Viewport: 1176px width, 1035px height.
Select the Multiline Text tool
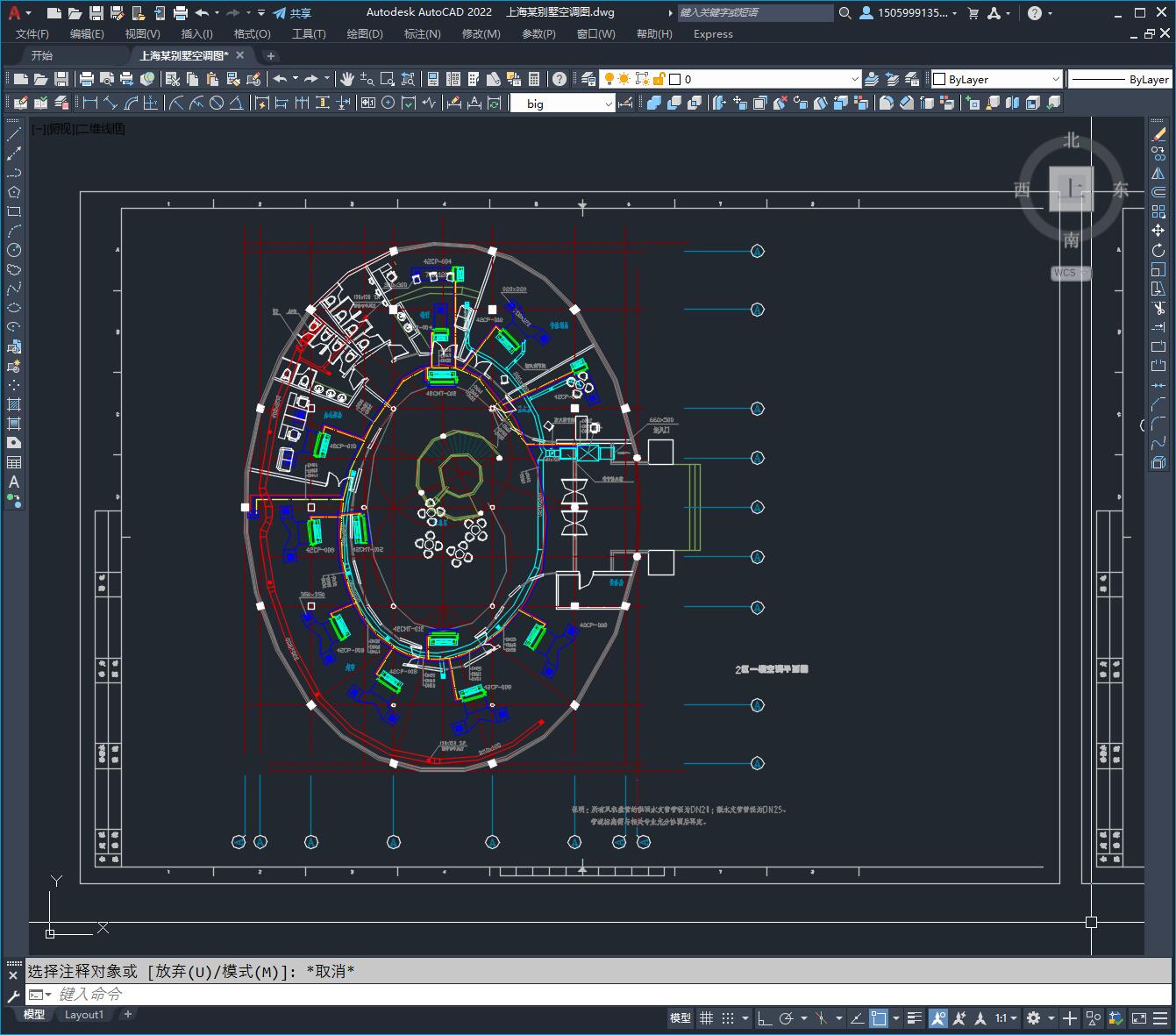click(x=14, y=482)
